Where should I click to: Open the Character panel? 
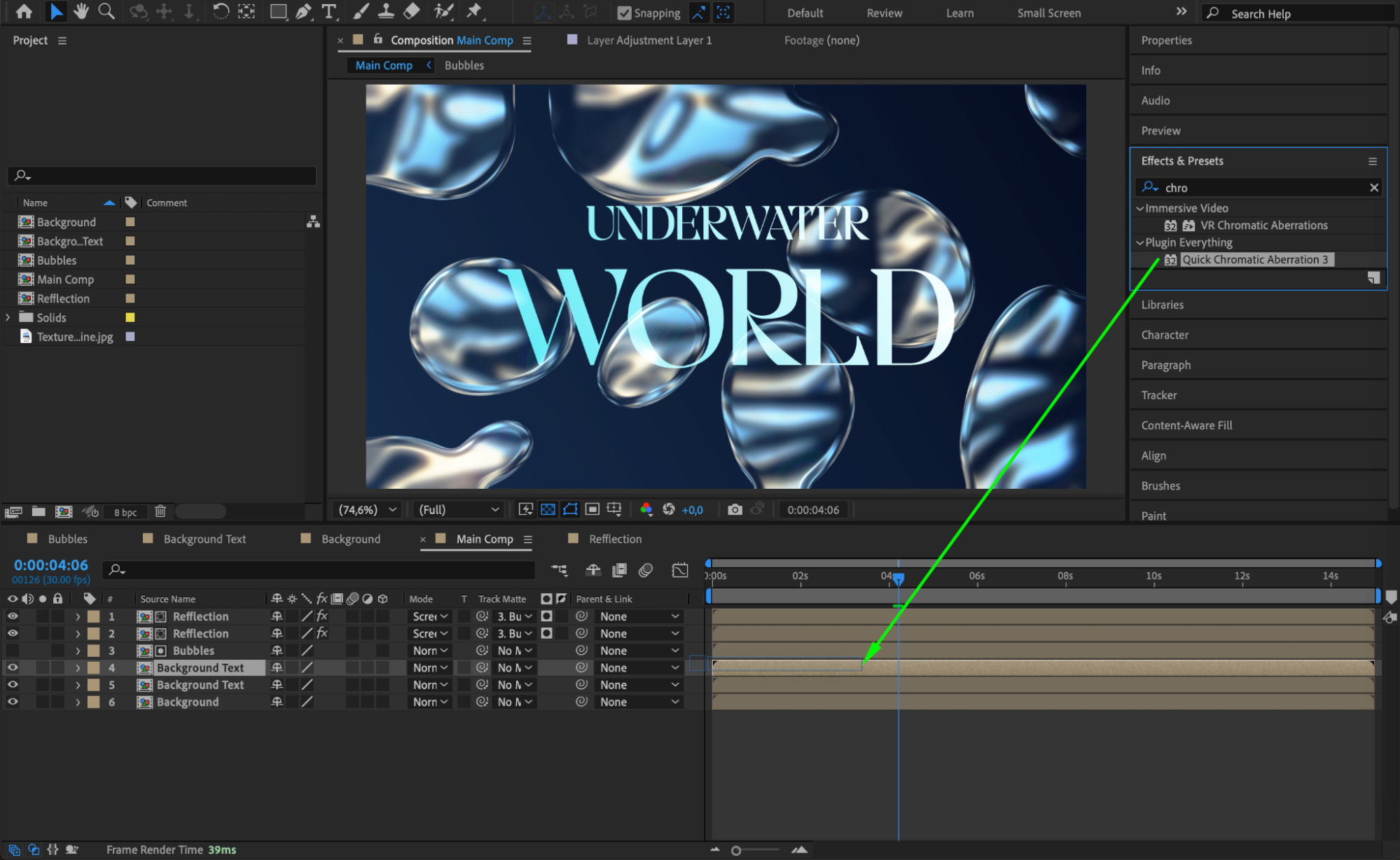point(1165,335)
